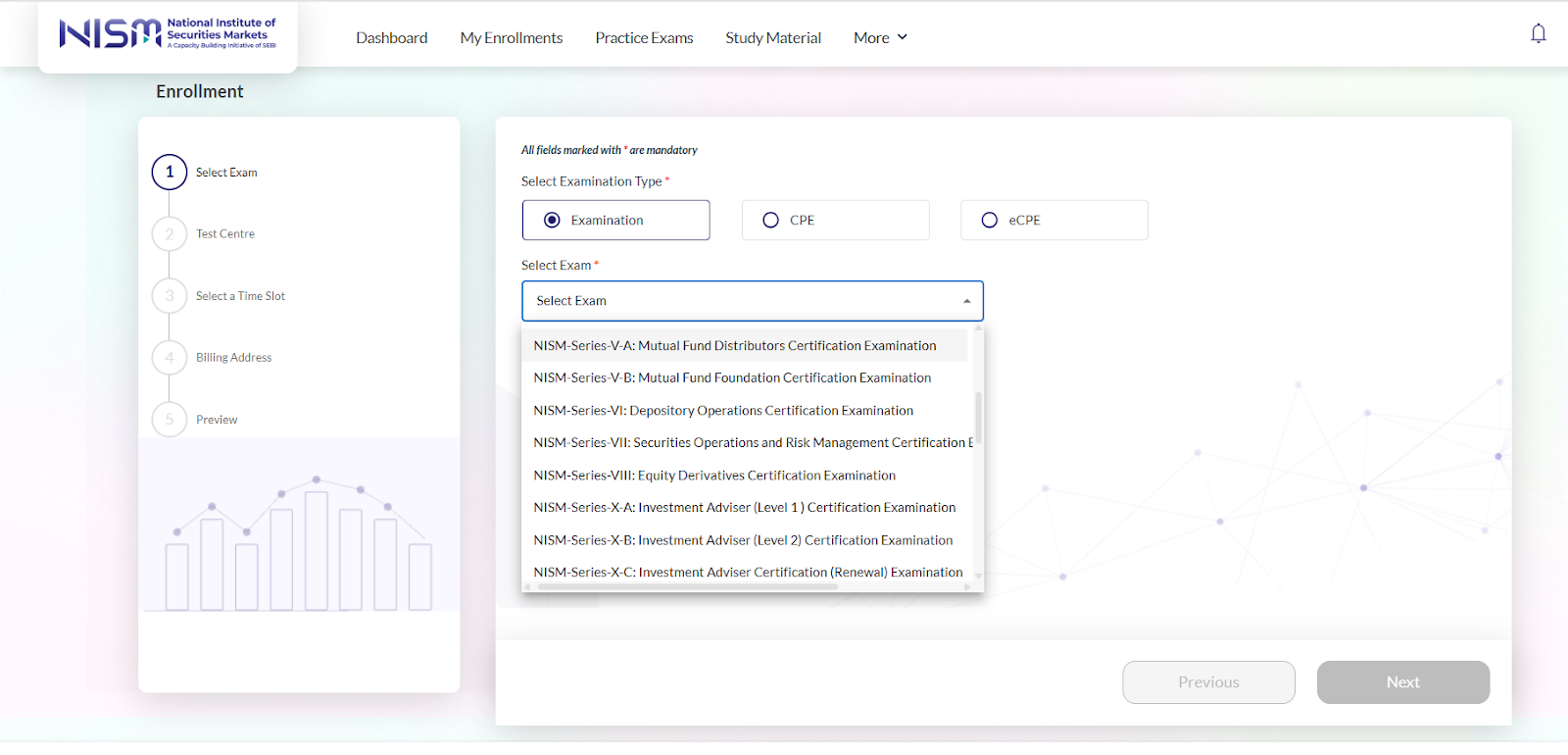The image size is (1568, 755).
Task: Click the dropdown list vertical scrollbar thumb
Action: [x=978, y=418]
